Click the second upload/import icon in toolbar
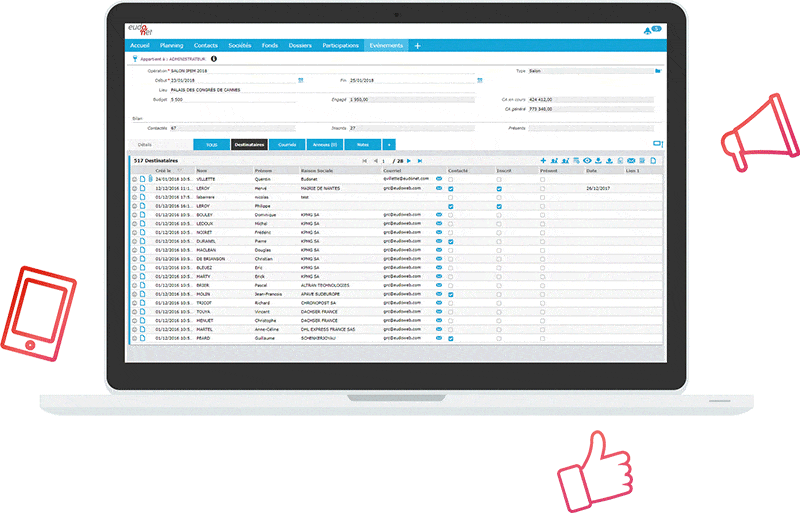 [609, 161]
